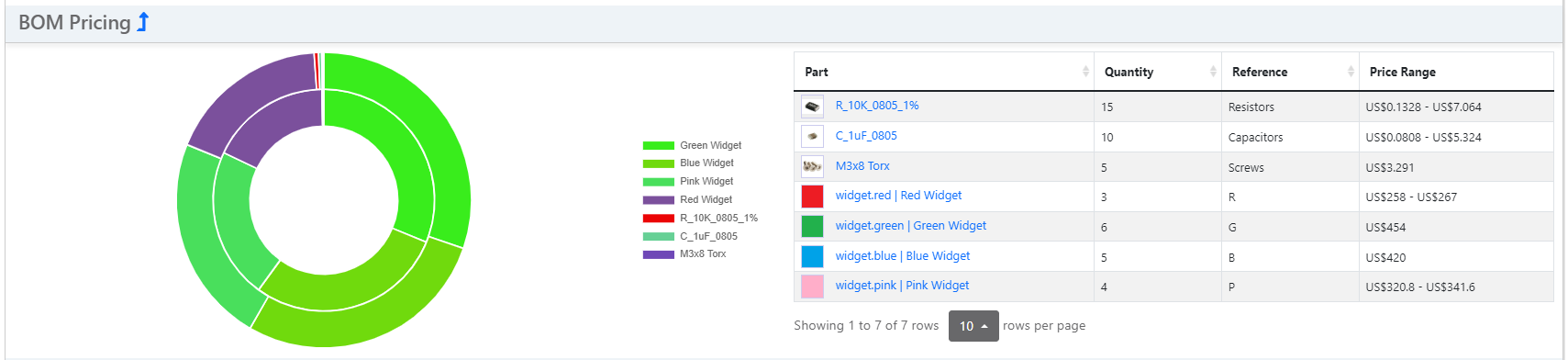The height and width of the screenshot is (360, 1568).
Task: Click price US$420 for Blue Widget
Action: (1385, 258)
